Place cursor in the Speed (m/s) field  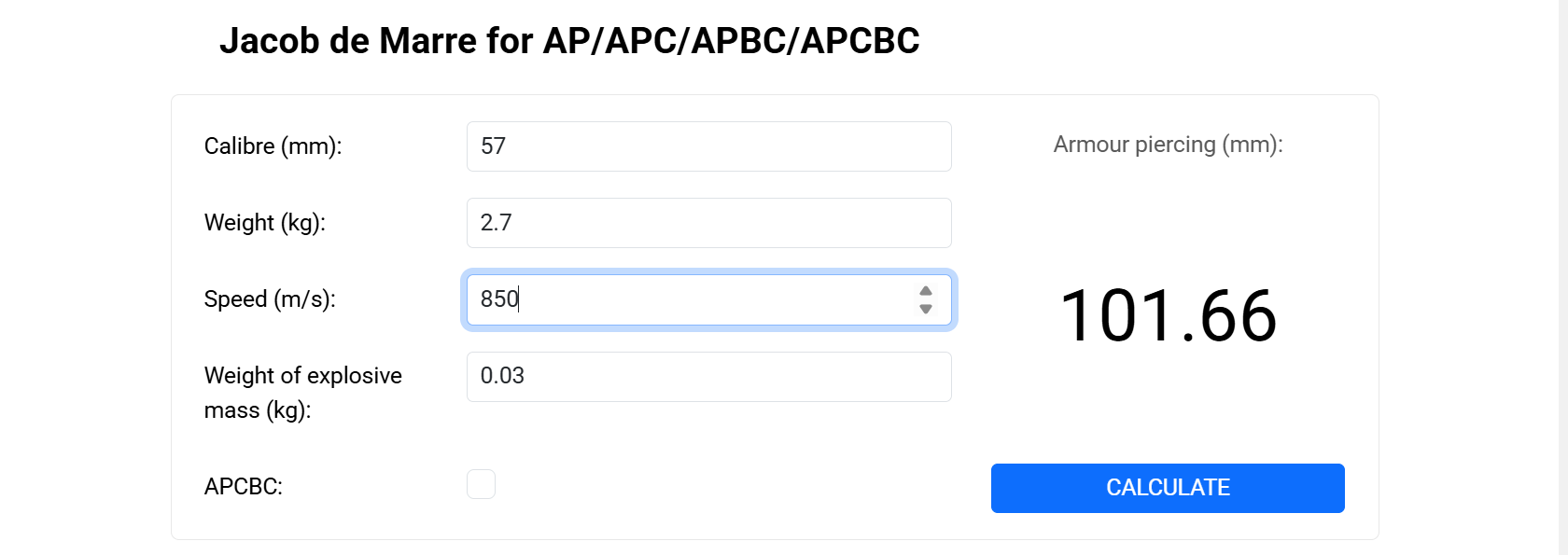691,299
